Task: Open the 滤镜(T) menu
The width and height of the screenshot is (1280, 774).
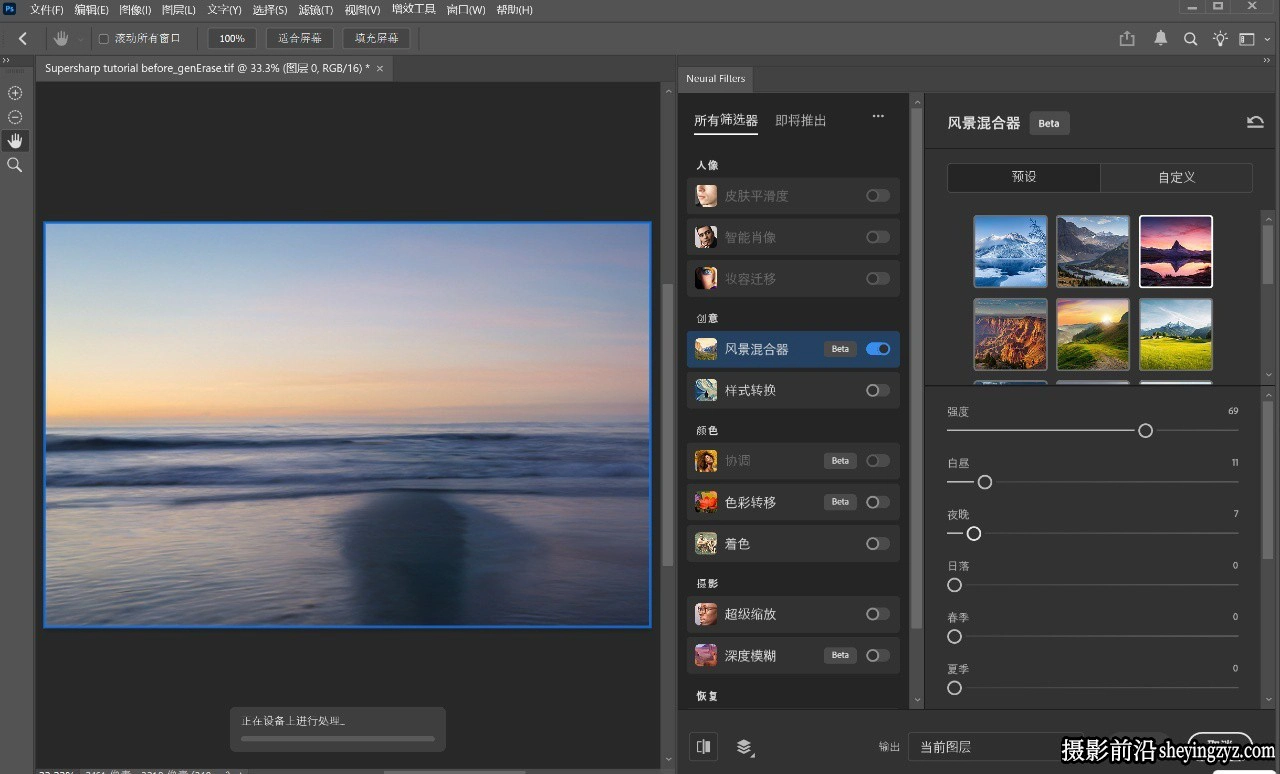Action: pyautogui.click(x=316, y=10)
